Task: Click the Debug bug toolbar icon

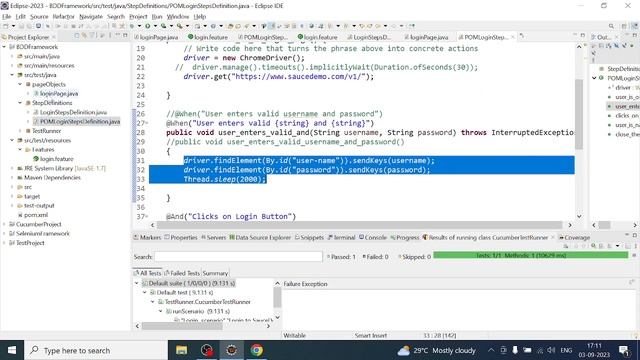Action: point(132,26)
